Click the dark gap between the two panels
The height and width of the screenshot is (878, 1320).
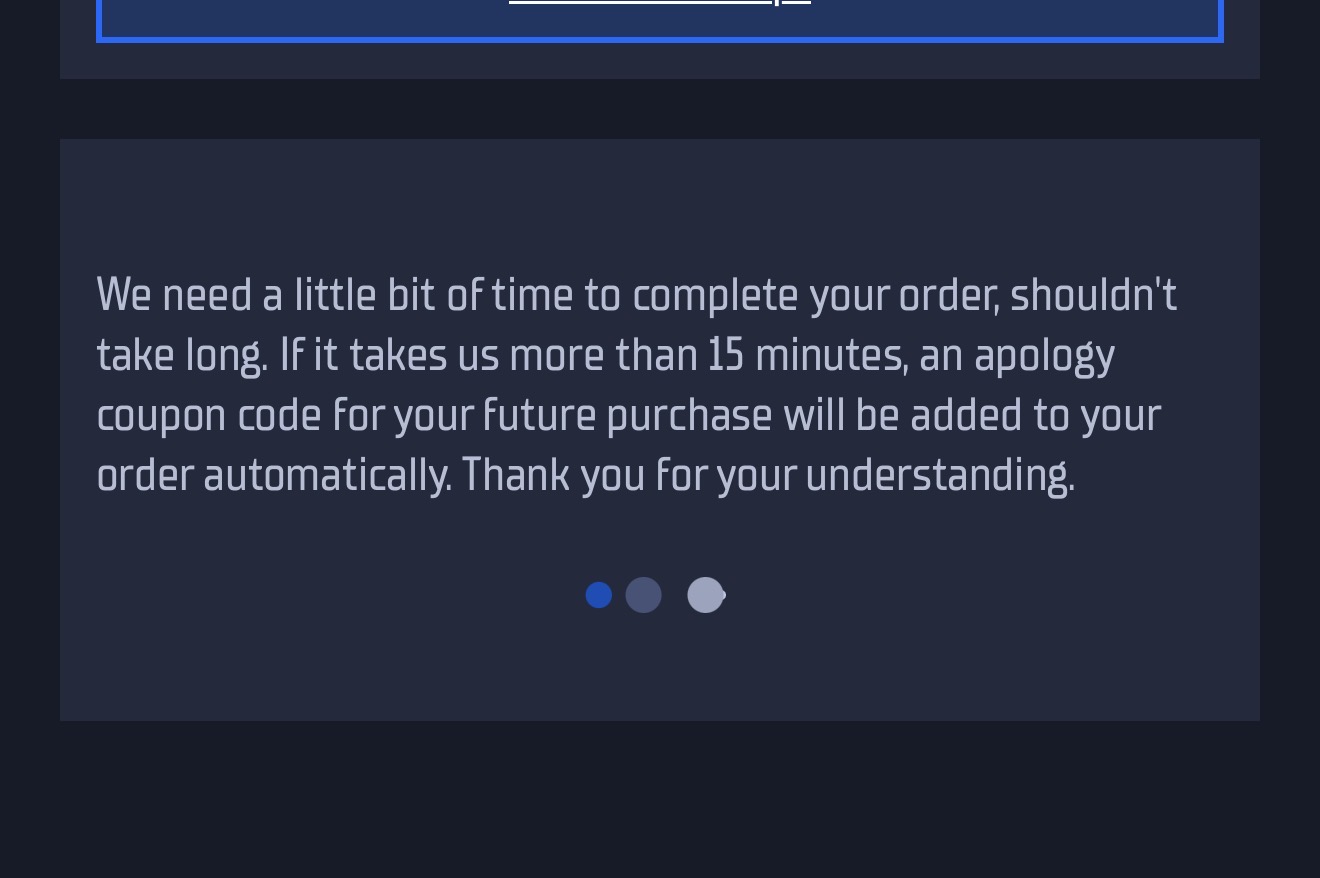pyautogui.click(x=660, y=109)
